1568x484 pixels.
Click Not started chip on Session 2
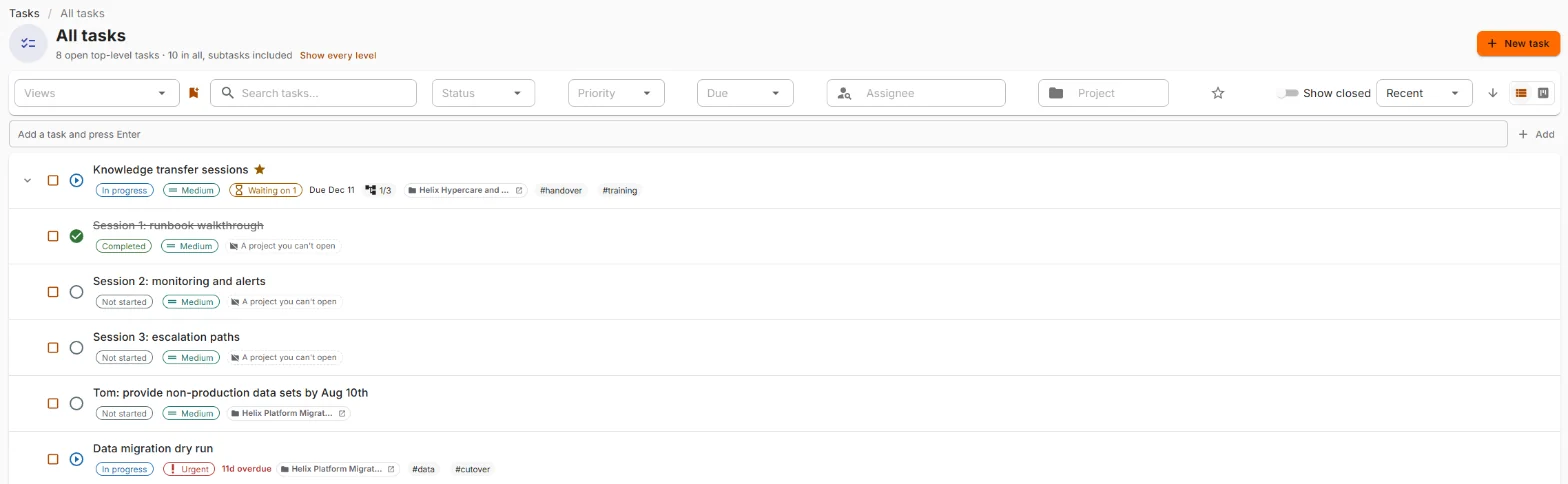click(125, 302)
